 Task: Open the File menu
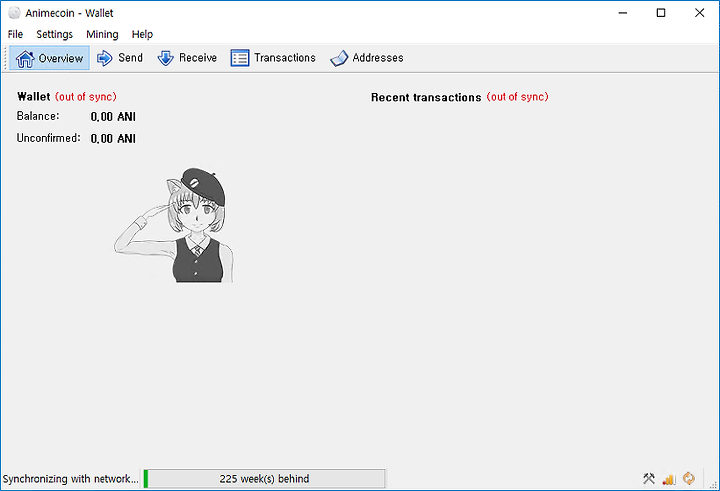(15, 34)
